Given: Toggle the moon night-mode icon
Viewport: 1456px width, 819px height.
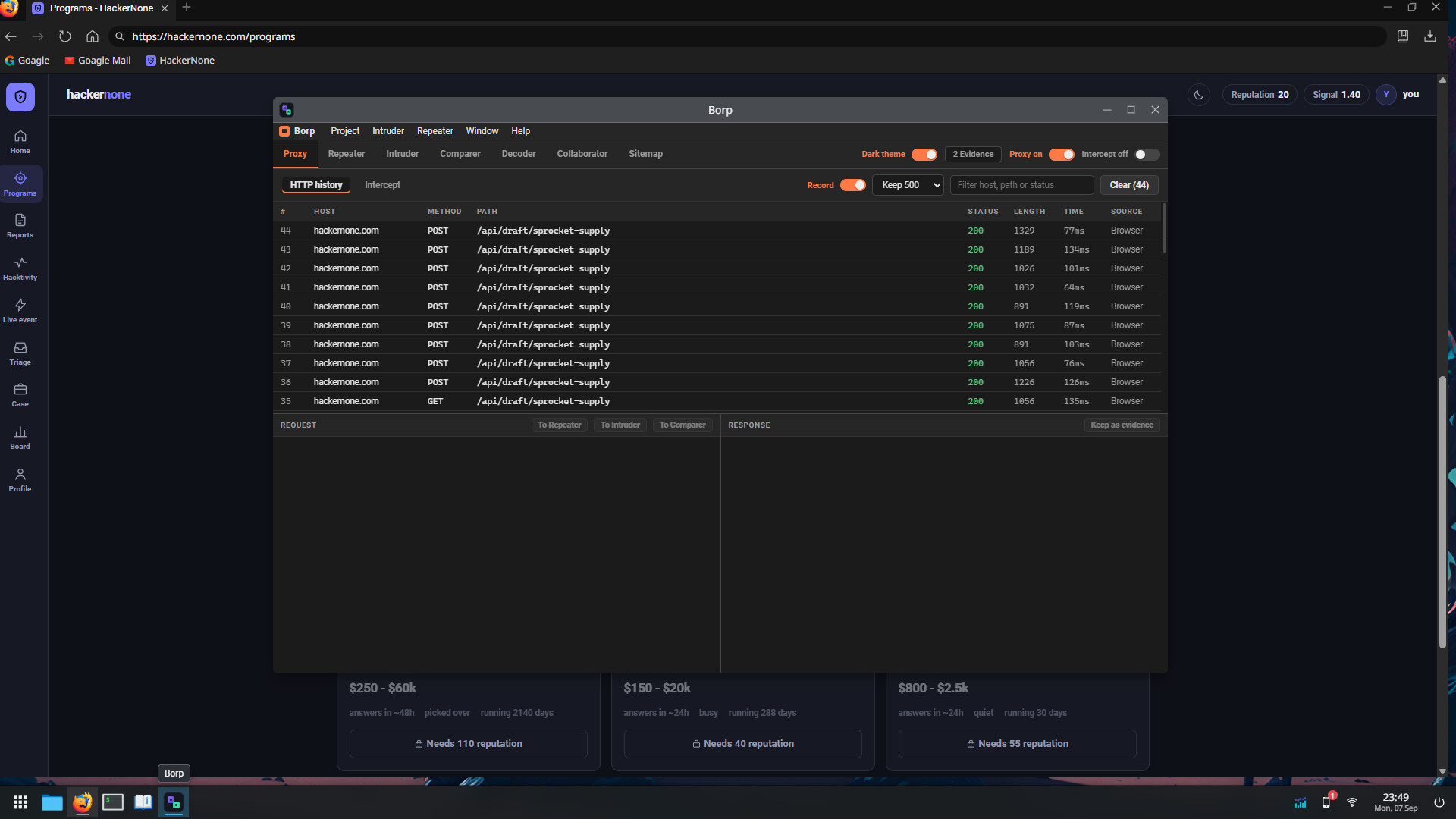Looking at the screenshot, I should 1199,95.
